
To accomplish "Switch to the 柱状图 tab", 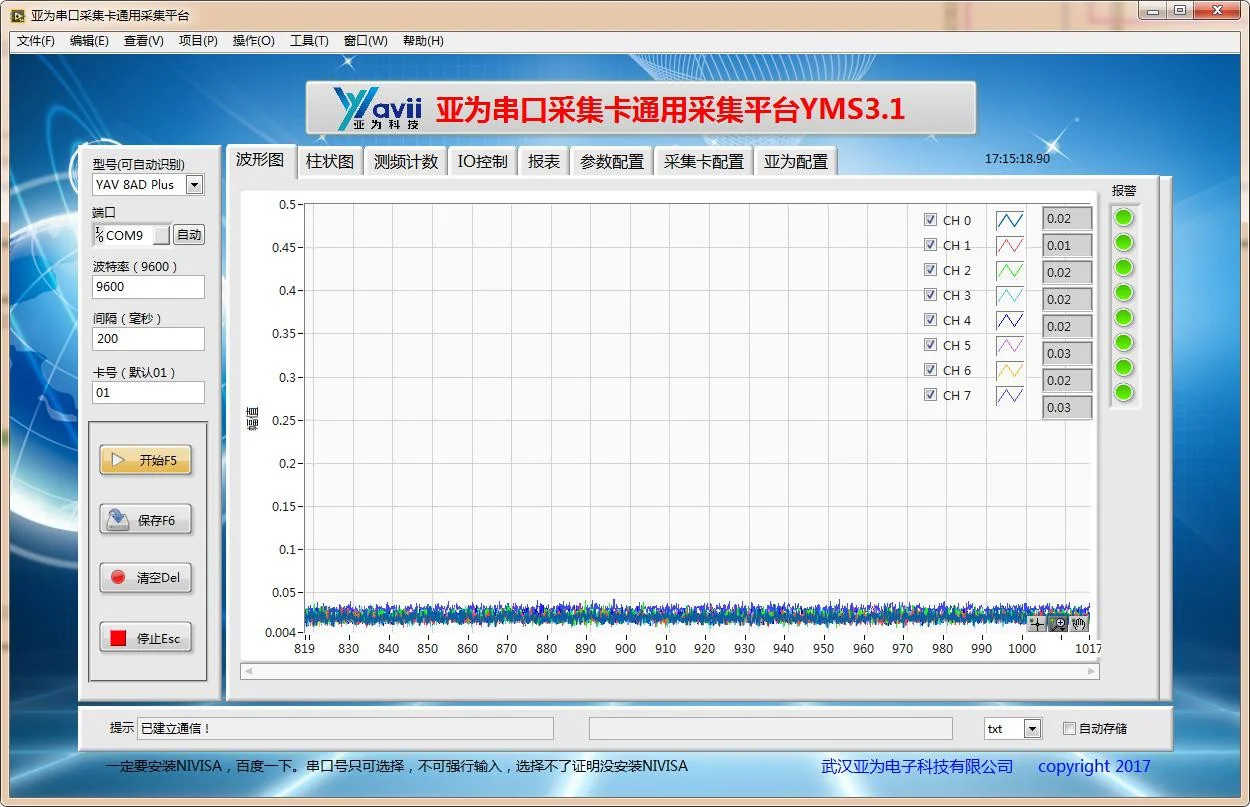I will (x=330, y=162).
